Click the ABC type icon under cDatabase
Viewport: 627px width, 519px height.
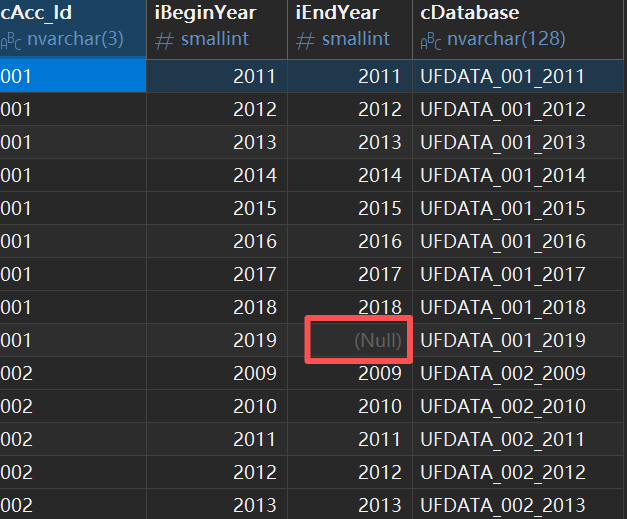[x=431, y=41]
